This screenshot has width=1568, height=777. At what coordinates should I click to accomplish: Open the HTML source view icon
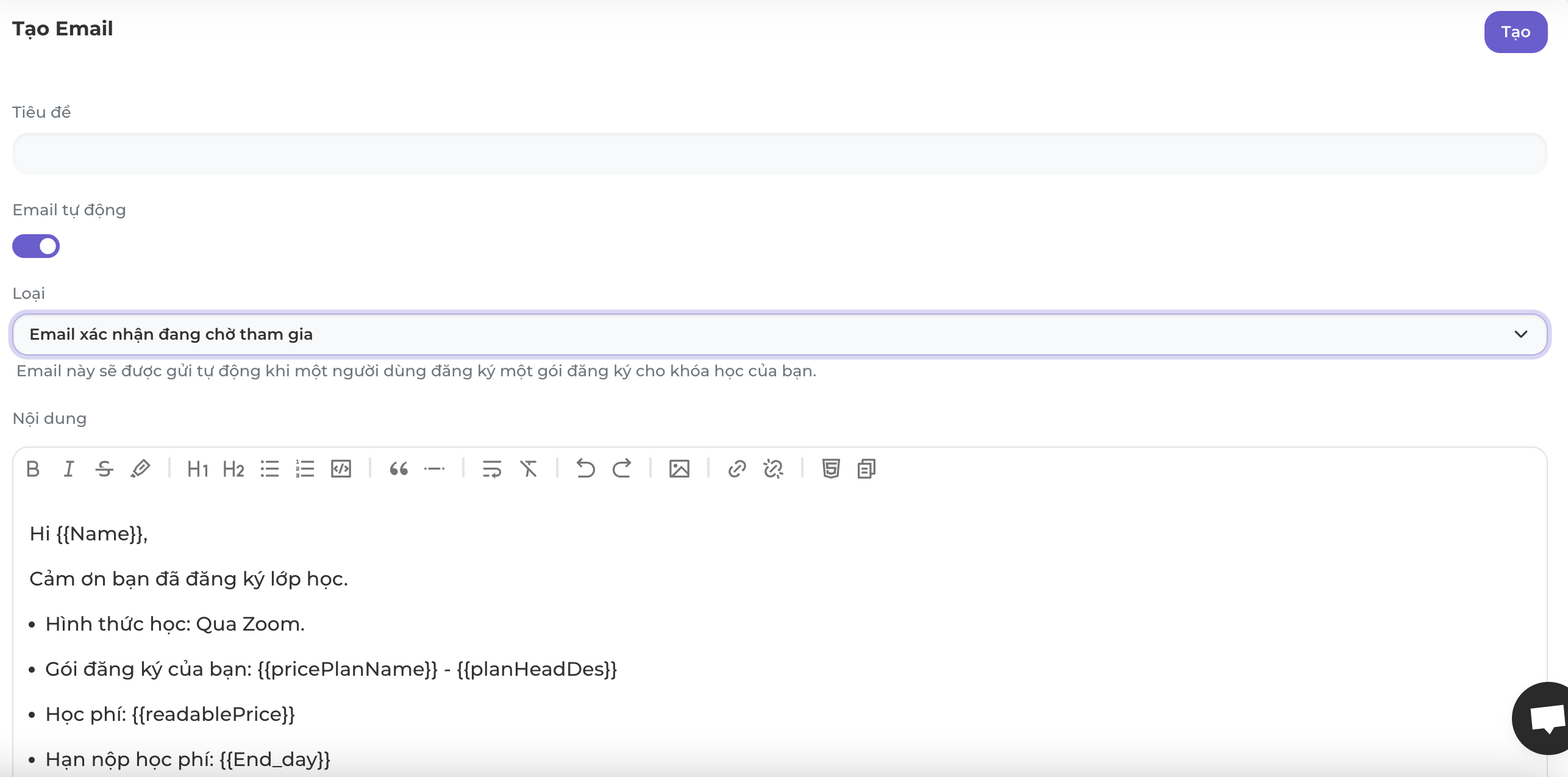(x=830, y=469)
